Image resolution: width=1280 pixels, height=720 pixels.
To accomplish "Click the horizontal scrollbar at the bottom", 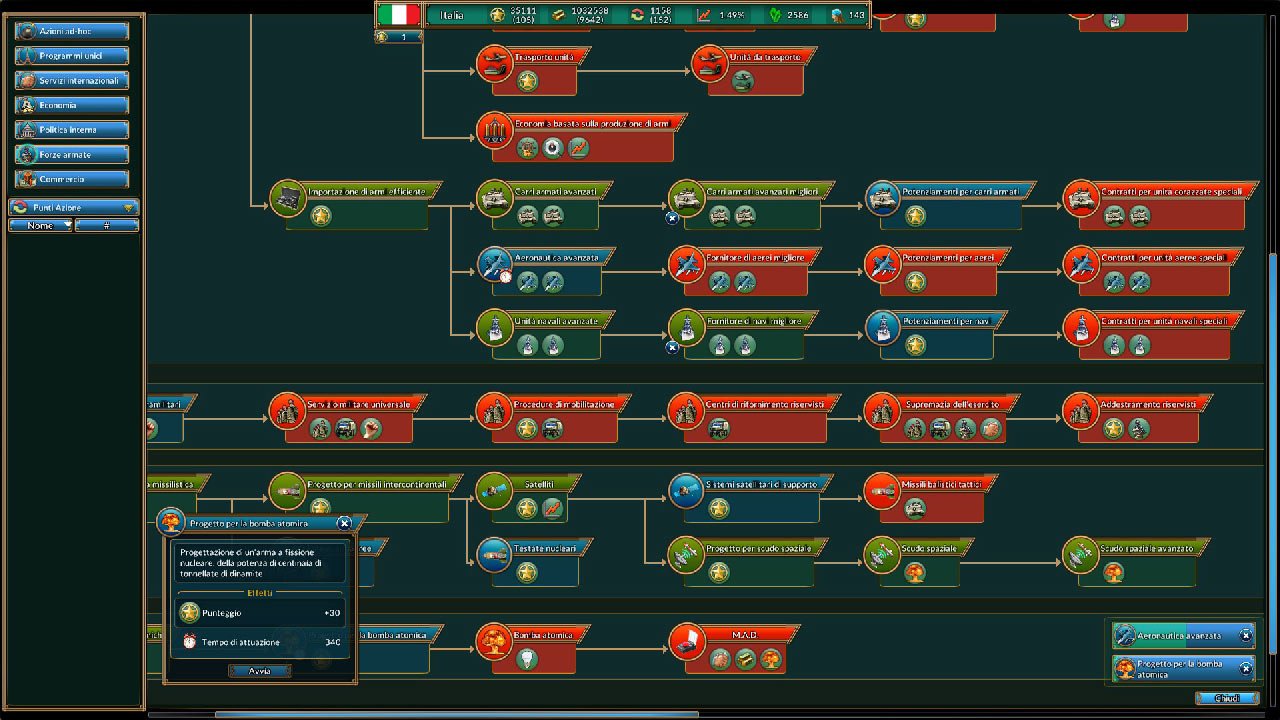I will pyautogui.click(x=457, y=714).
